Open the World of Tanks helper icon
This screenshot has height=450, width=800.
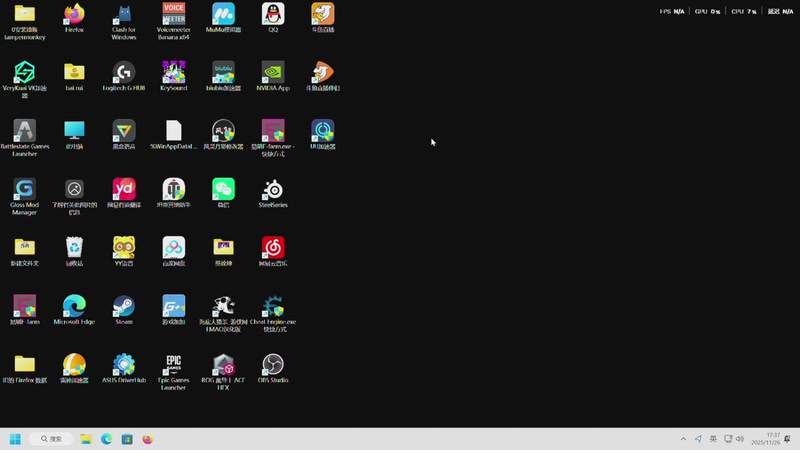click(x=173, y=193)
